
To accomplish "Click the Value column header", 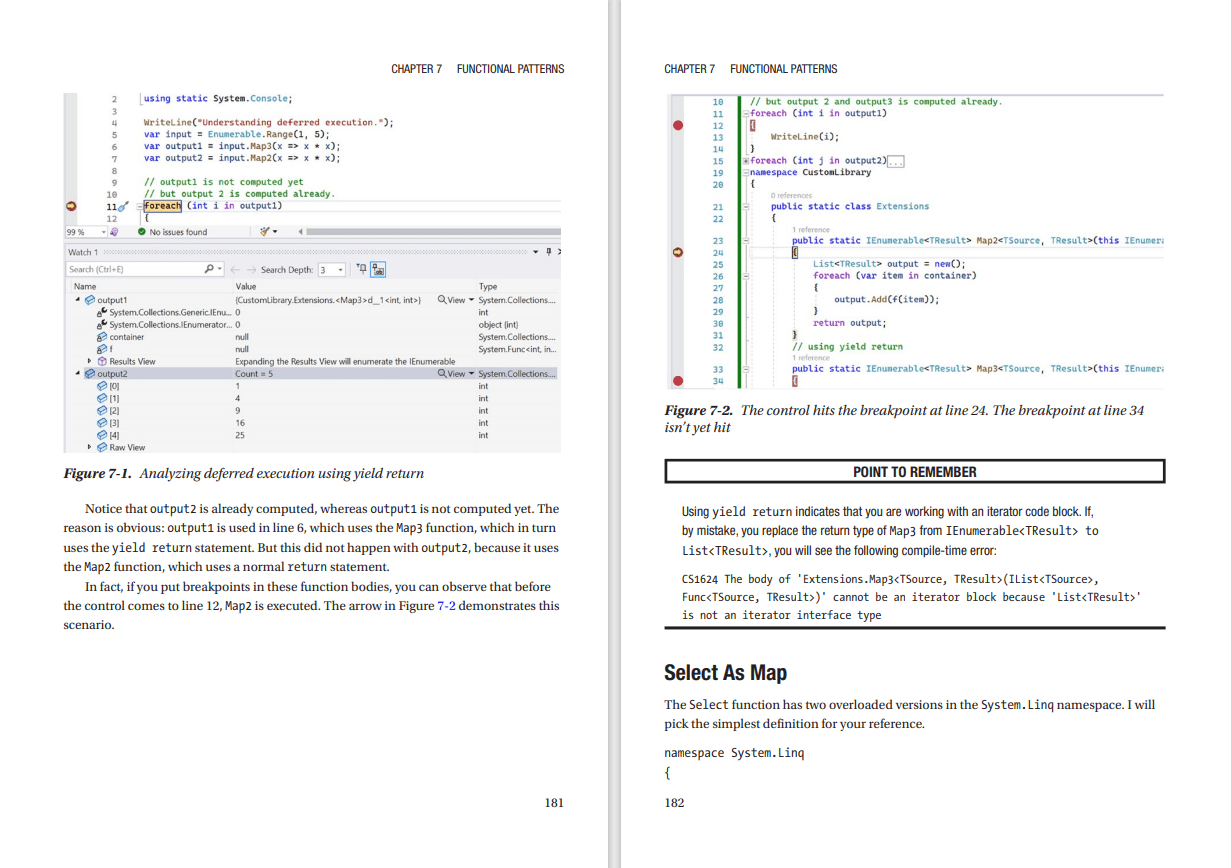I will 246,286.
